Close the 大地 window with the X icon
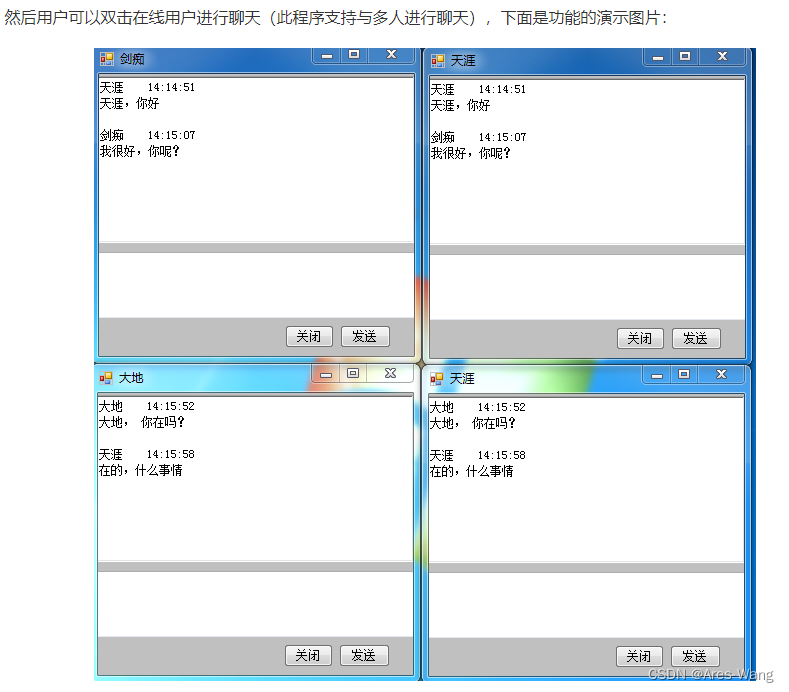Viewport: 789px width, 692px height. [390, 373]
